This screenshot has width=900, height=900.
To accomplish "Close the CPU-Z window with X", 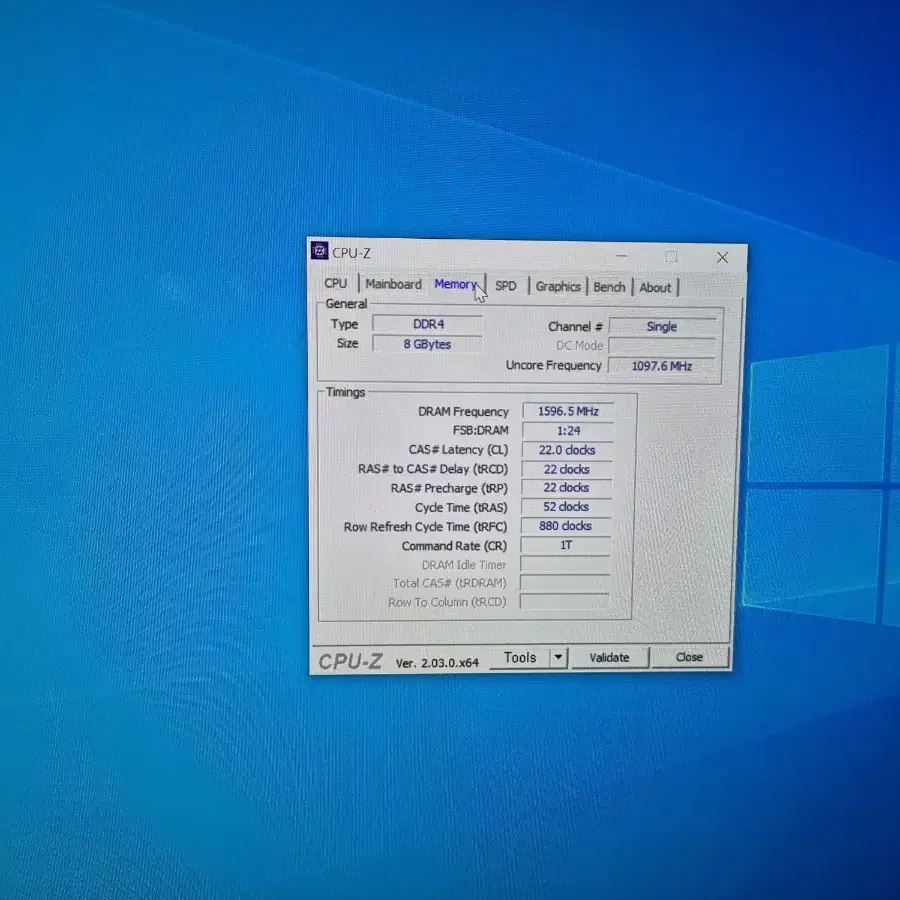I will tap(723, 258).
